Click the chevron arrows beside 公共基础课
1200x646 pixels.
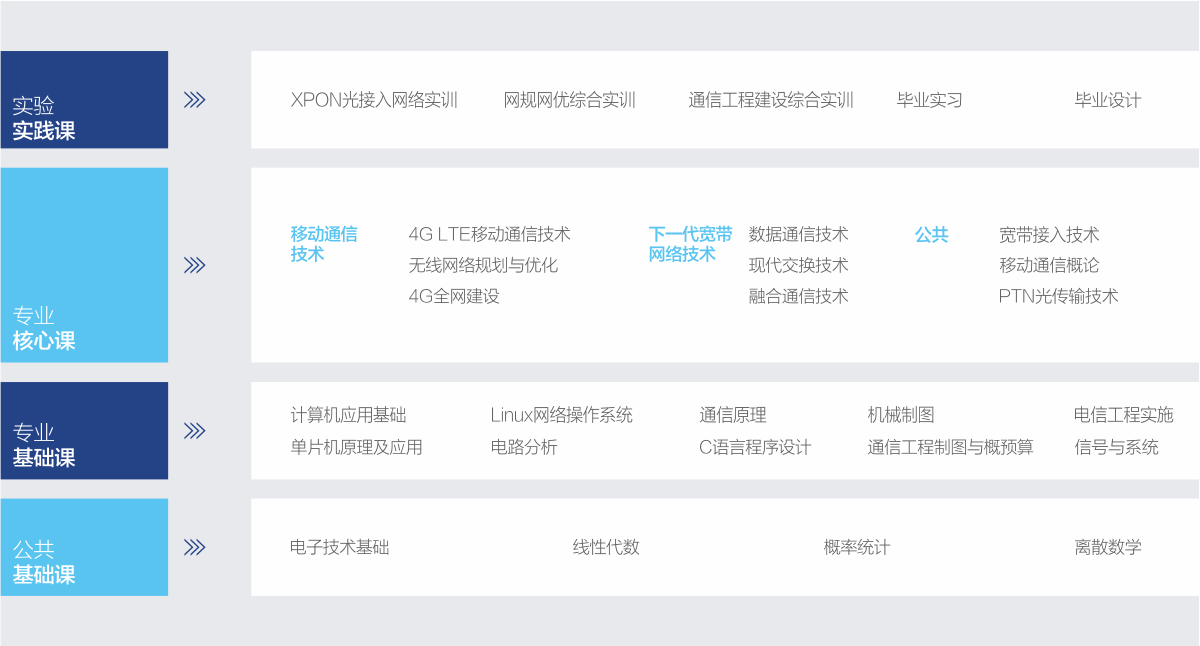[195, 547]
